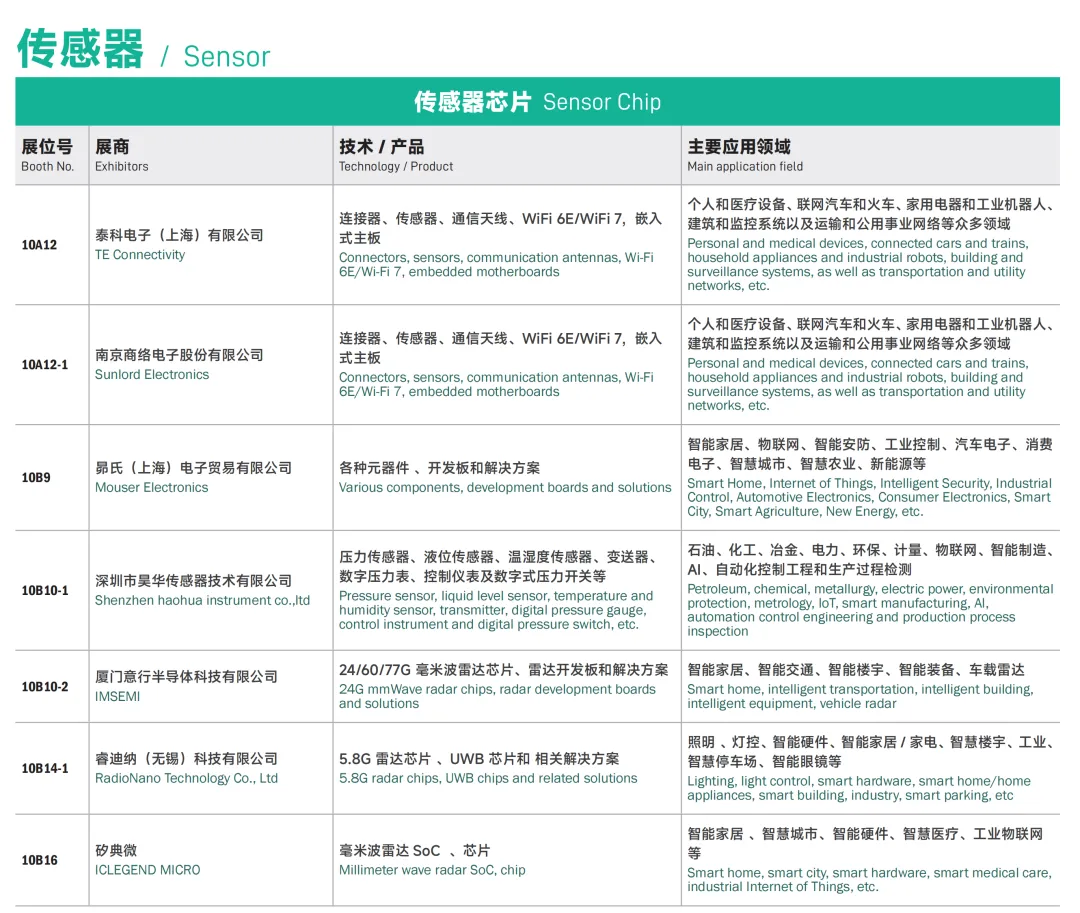The width and height of the screenshot is (1080, 913).
Task: Click exhibitor 深圳市昊华传感器技术有限公司
Action: (194, 581)
